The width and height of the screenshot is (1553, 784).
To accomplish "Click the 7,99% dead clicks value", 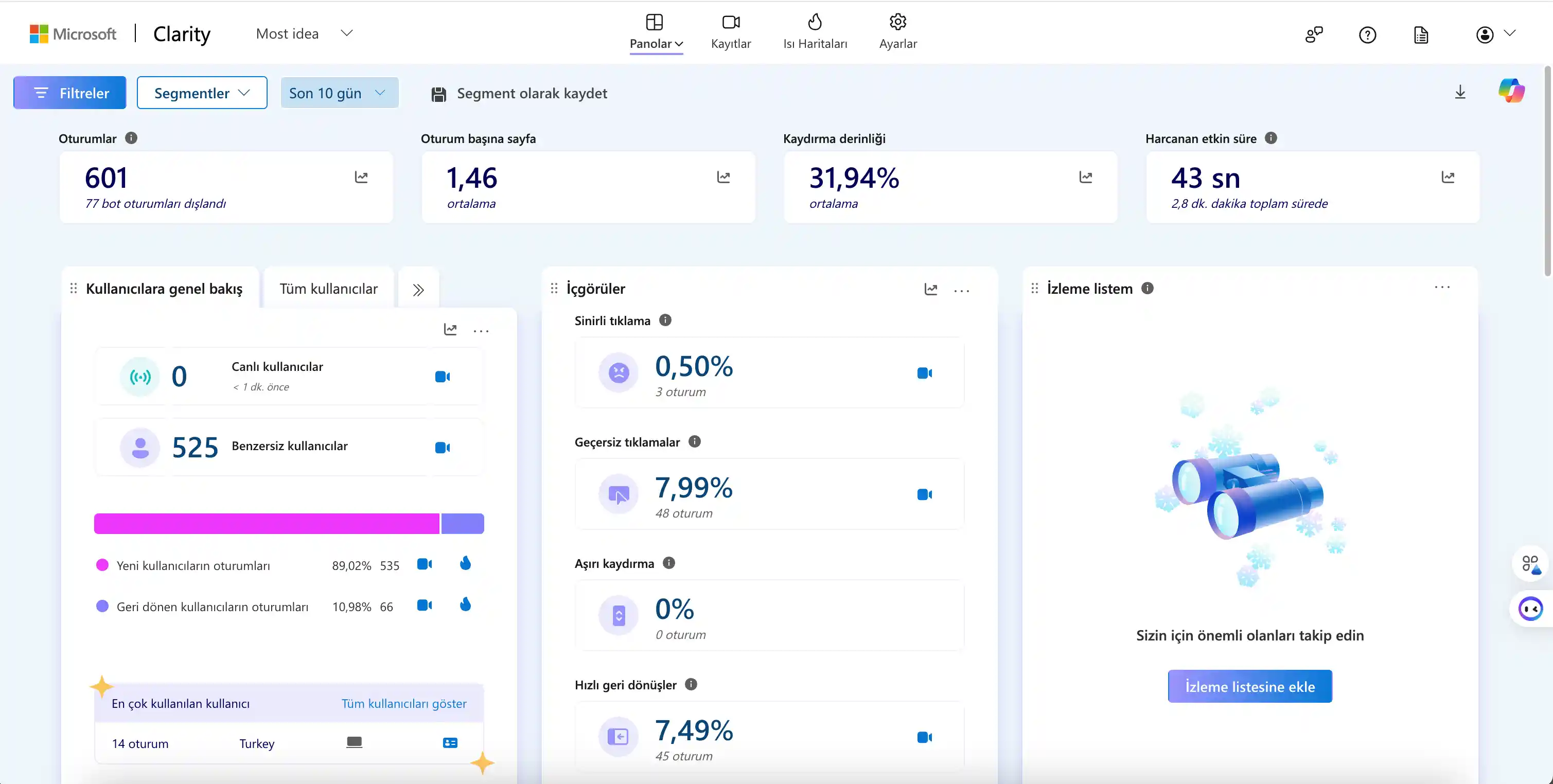I will (694, 488).
